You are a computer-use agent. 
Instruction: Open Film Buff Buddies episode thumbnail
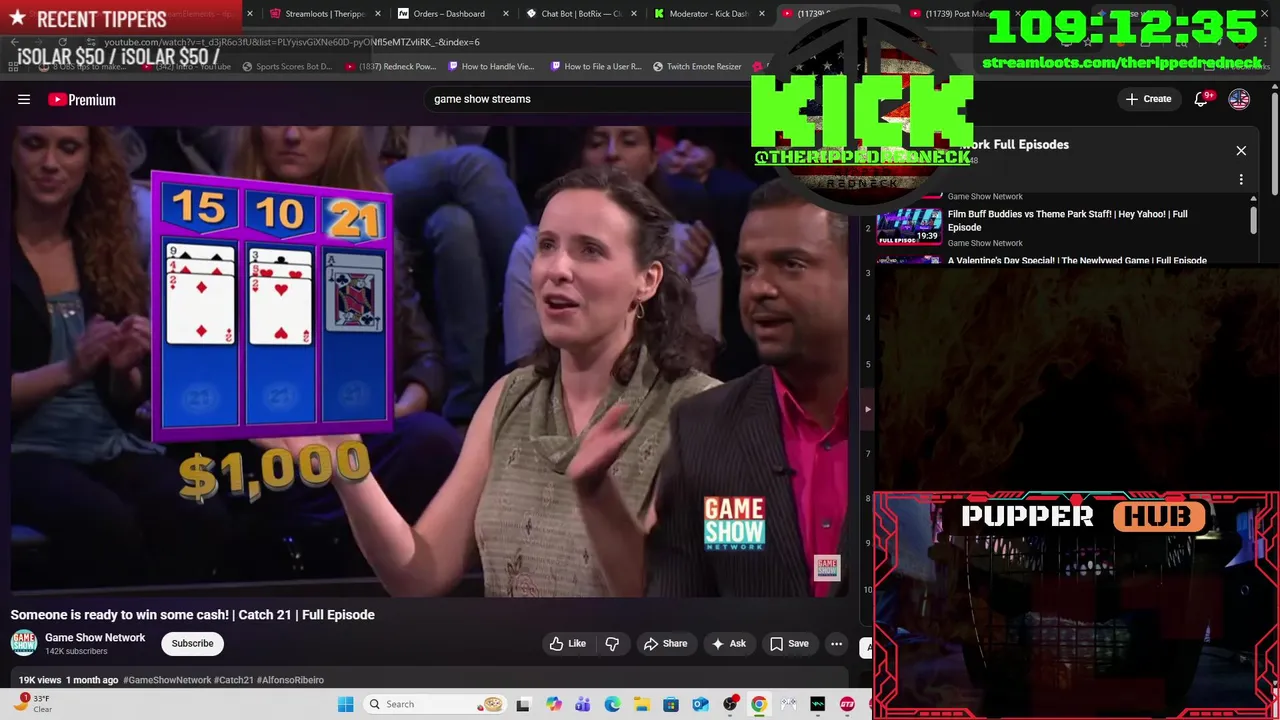[x=909, y=227]
